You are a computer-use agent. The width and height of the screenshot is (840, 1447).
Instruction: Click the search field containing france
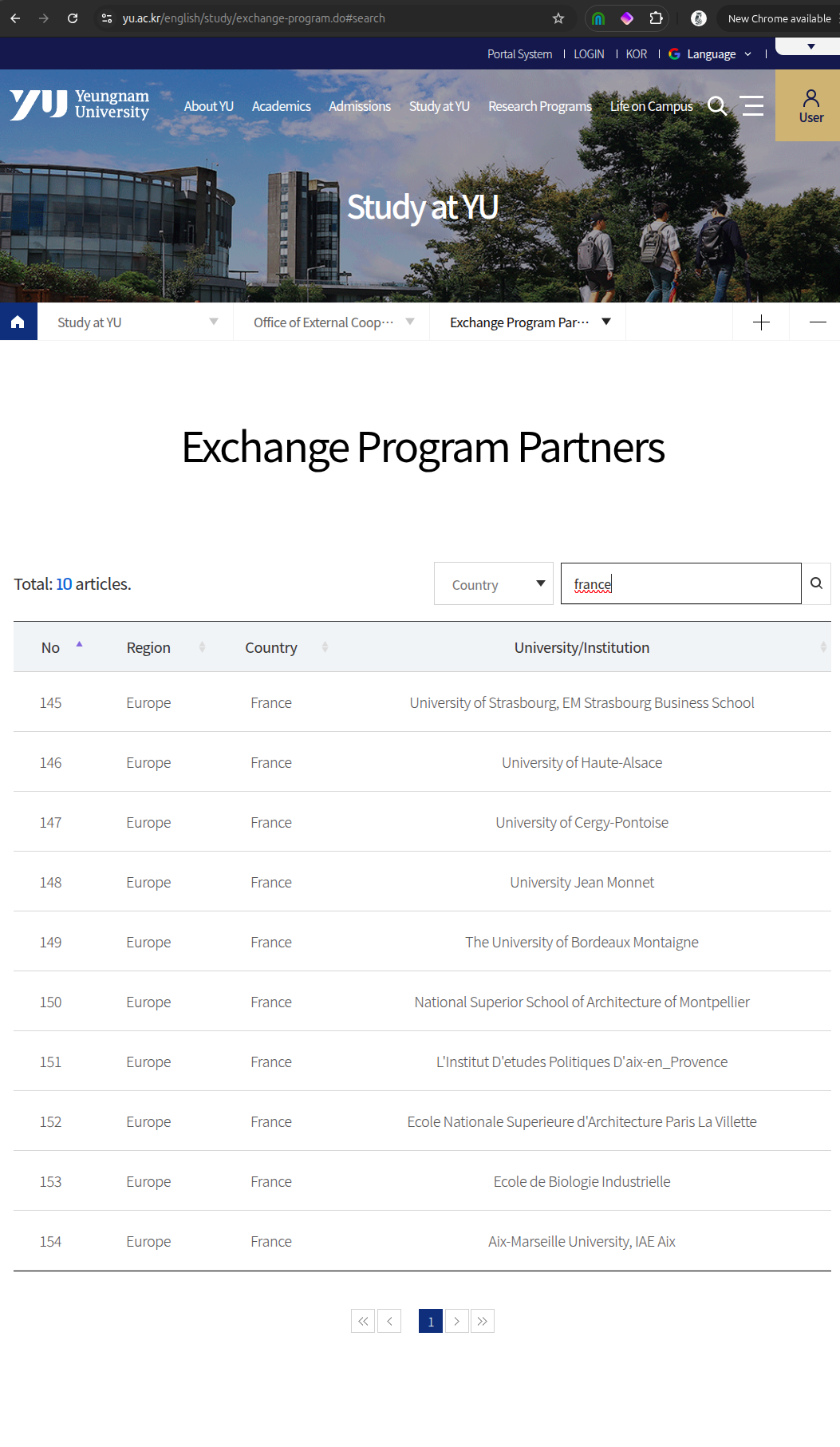coord(681,583)
